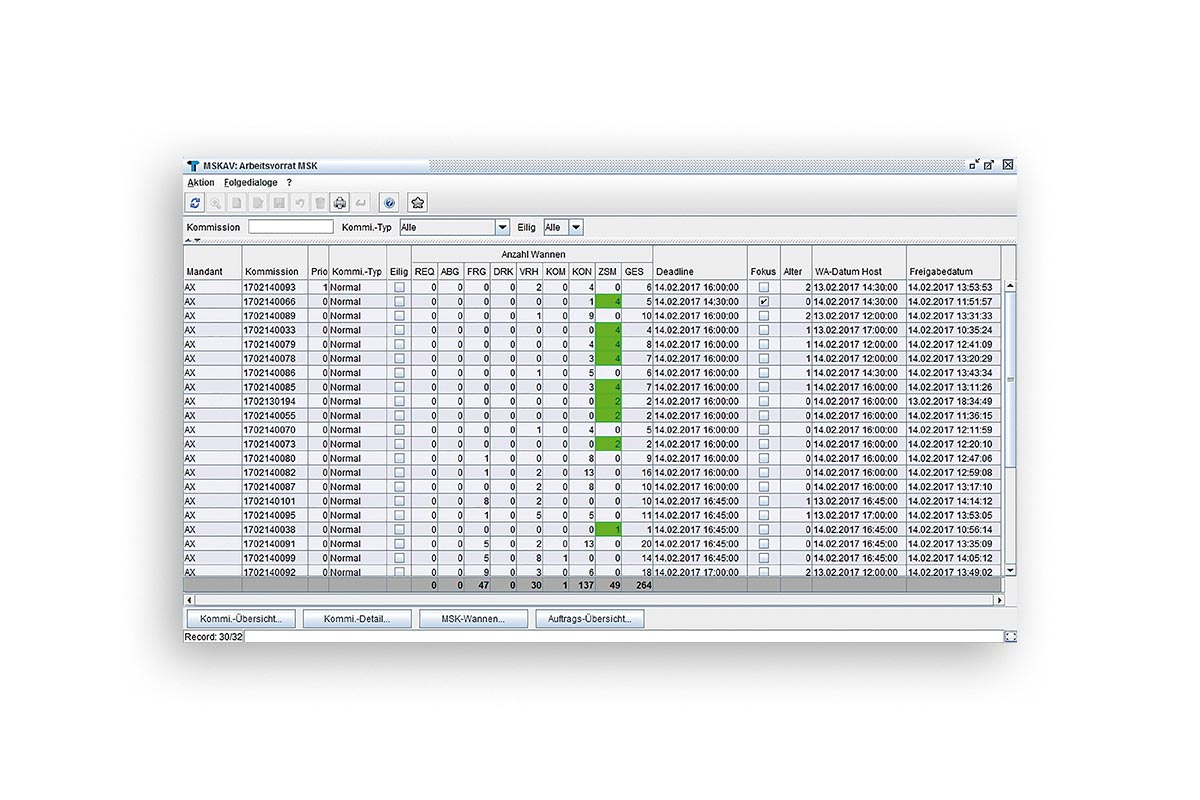1200x800 pixels.
Task: Toggle Eilig checkbox for Kommission 1702130194
Action: coord(399,401)
